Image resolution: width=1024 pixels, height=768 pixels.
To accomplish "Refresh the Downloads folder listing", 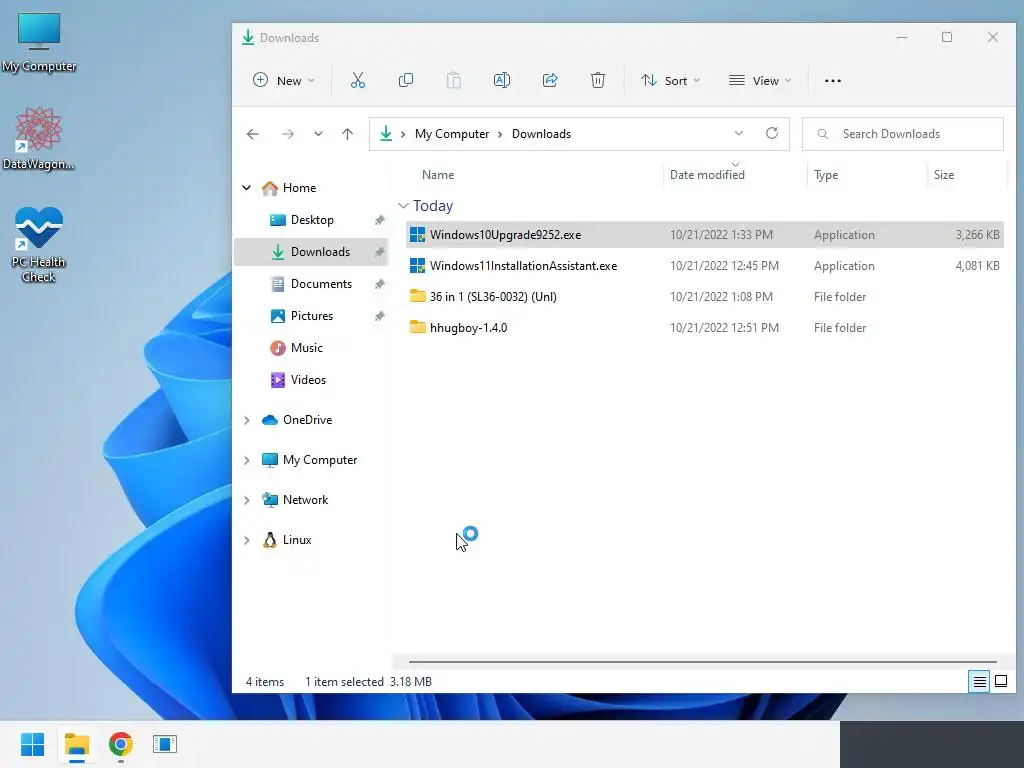I will (772, 133).
